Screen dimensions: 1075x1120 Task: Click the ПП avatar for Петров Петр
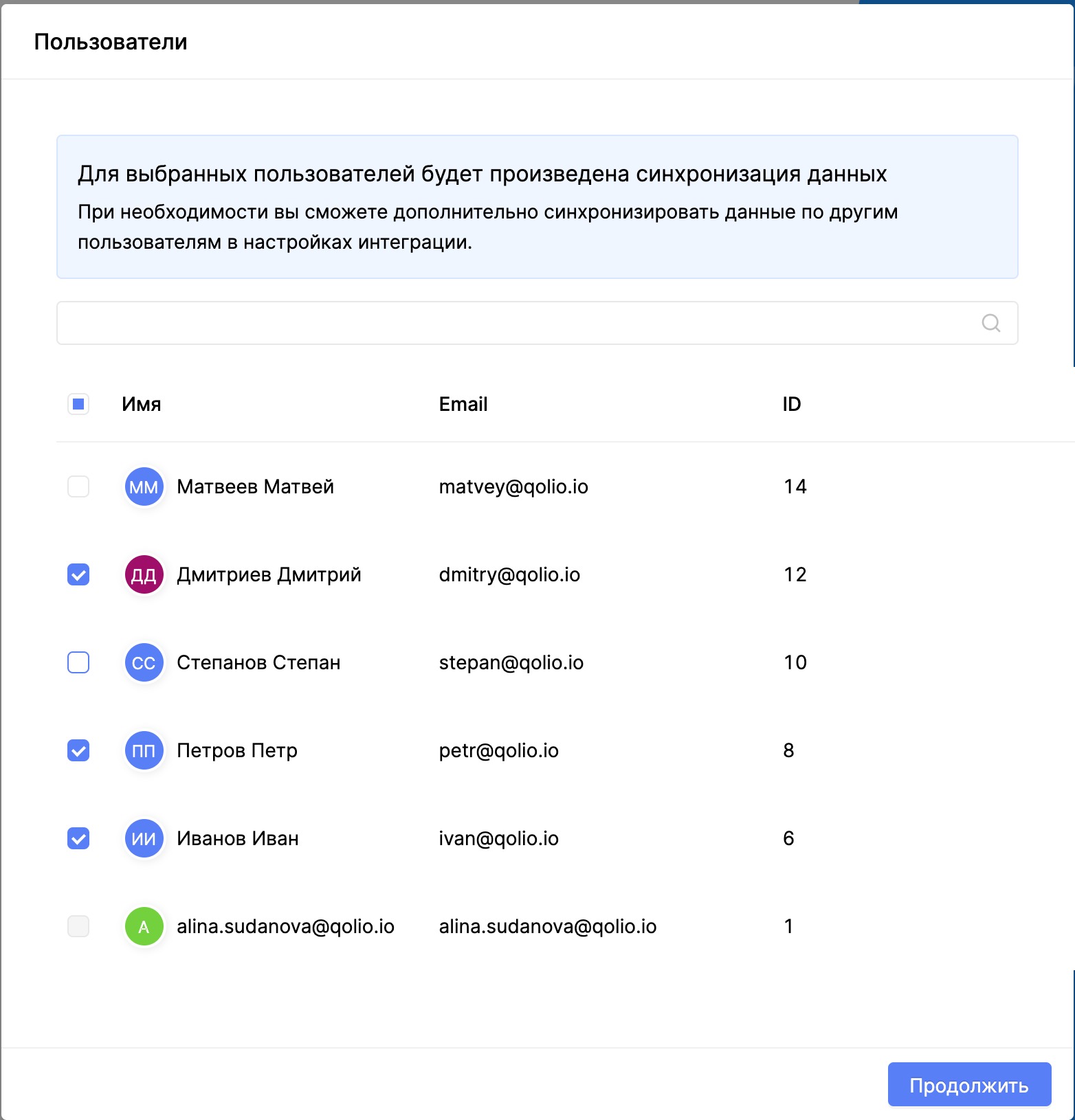click(x=144, y=750)
